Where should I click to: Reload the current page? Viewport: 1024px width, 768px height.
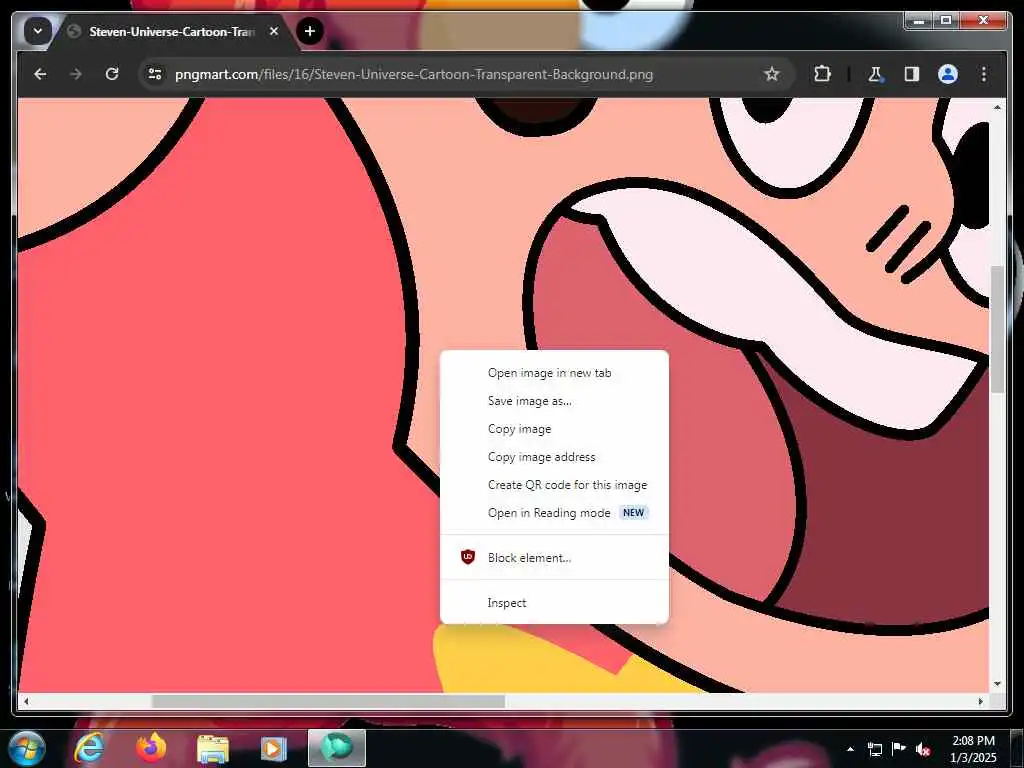tap(112, 74)
